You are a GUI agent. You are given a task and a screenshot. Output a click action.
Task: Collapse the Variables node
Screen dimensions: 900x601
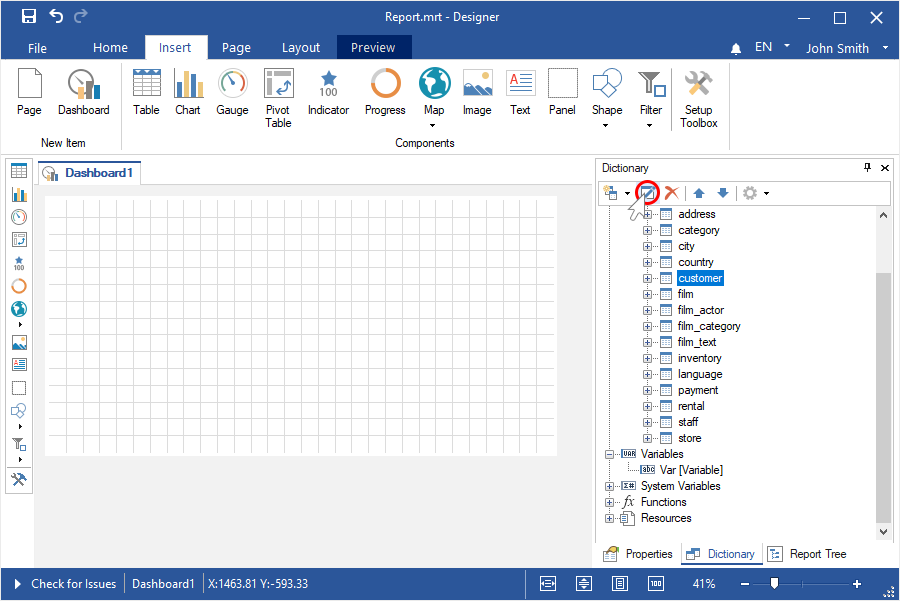(610, 454)
